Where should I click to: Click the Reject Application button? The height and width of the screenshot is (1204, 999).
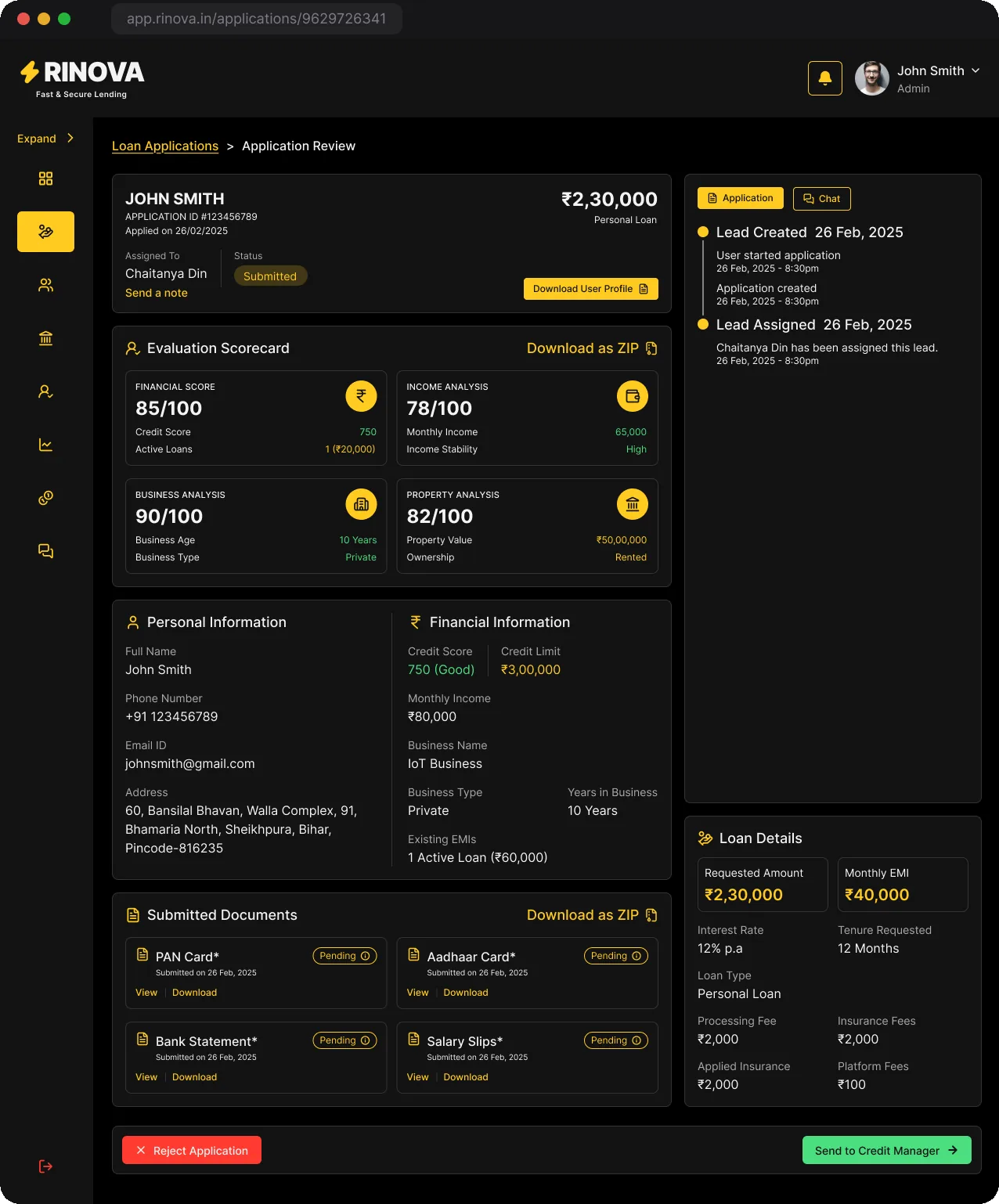tap(192, 1150)
